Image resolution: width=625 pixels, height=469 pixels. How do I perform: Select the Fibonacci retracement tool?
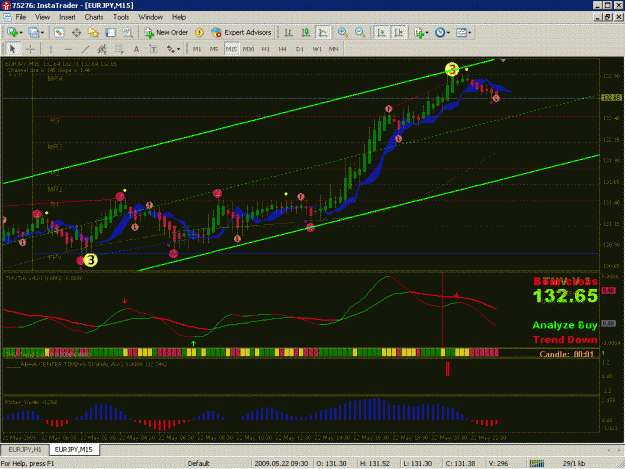tap(119, 49)
